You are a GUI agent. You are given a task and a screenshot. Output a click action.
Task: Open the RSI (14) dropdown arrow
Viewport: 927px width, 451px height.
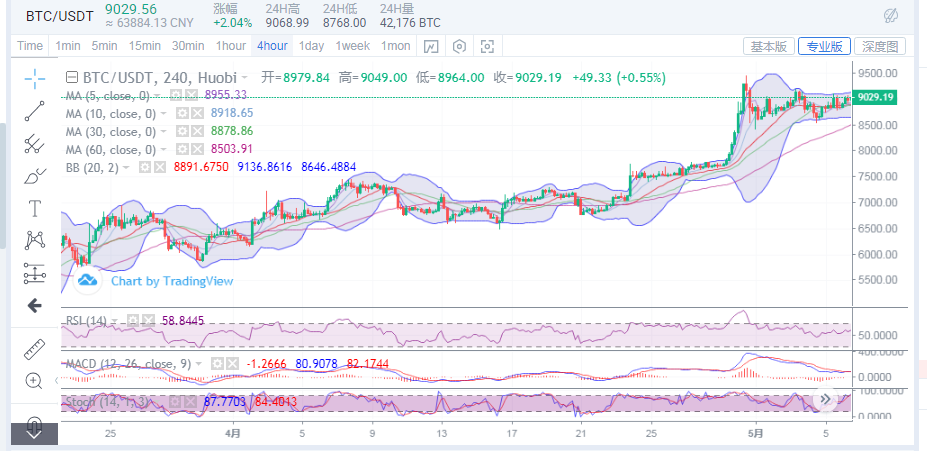pos(116,321)
